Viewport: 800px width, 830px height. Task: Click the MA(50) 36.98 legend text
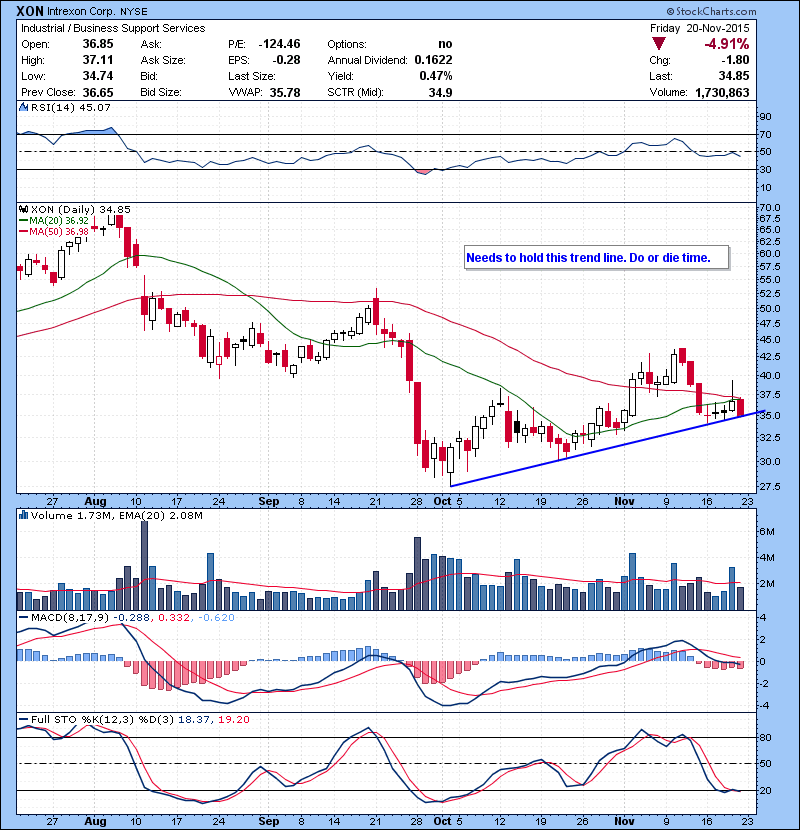(x=59, y=232)
